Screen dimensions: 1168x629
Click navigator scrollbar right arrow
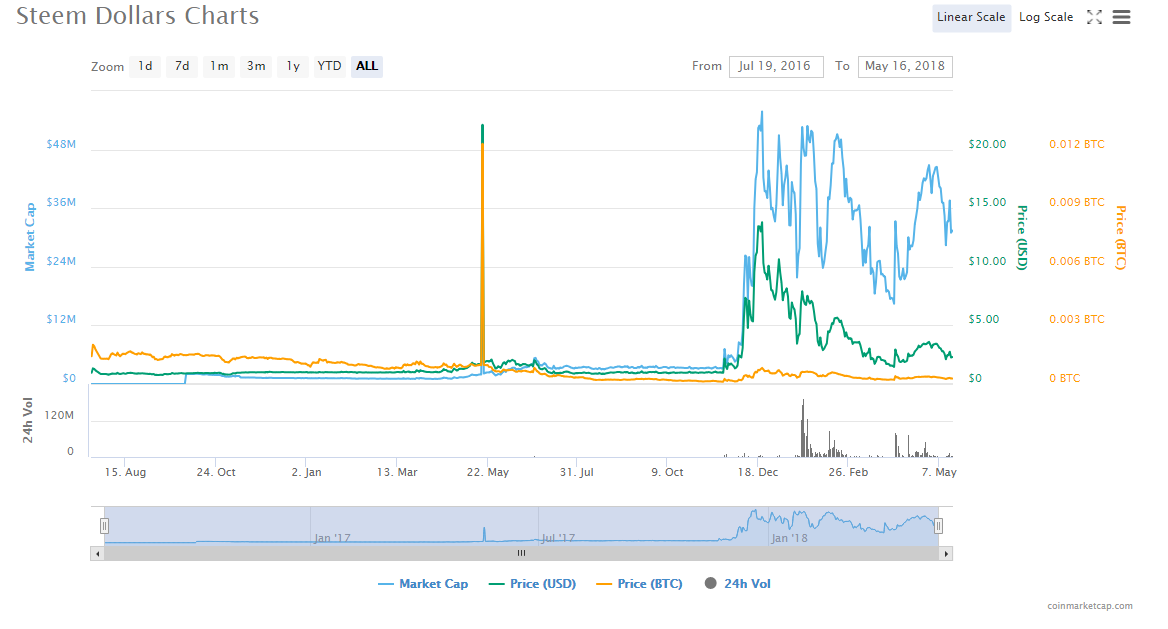click(x=946, y=553)
